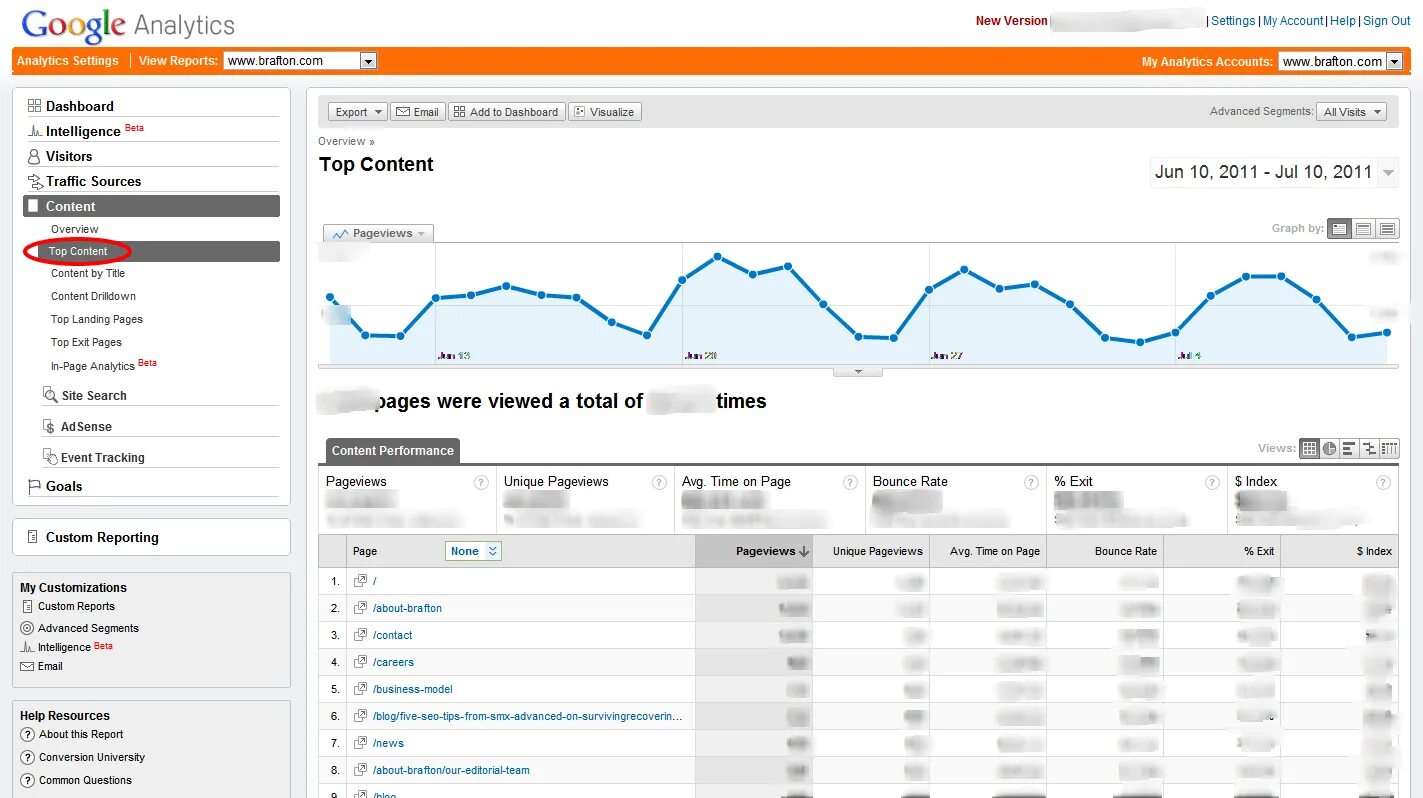1423x798 pixels.
Task: Open the Dashboard section
Action: click(80, 106)
